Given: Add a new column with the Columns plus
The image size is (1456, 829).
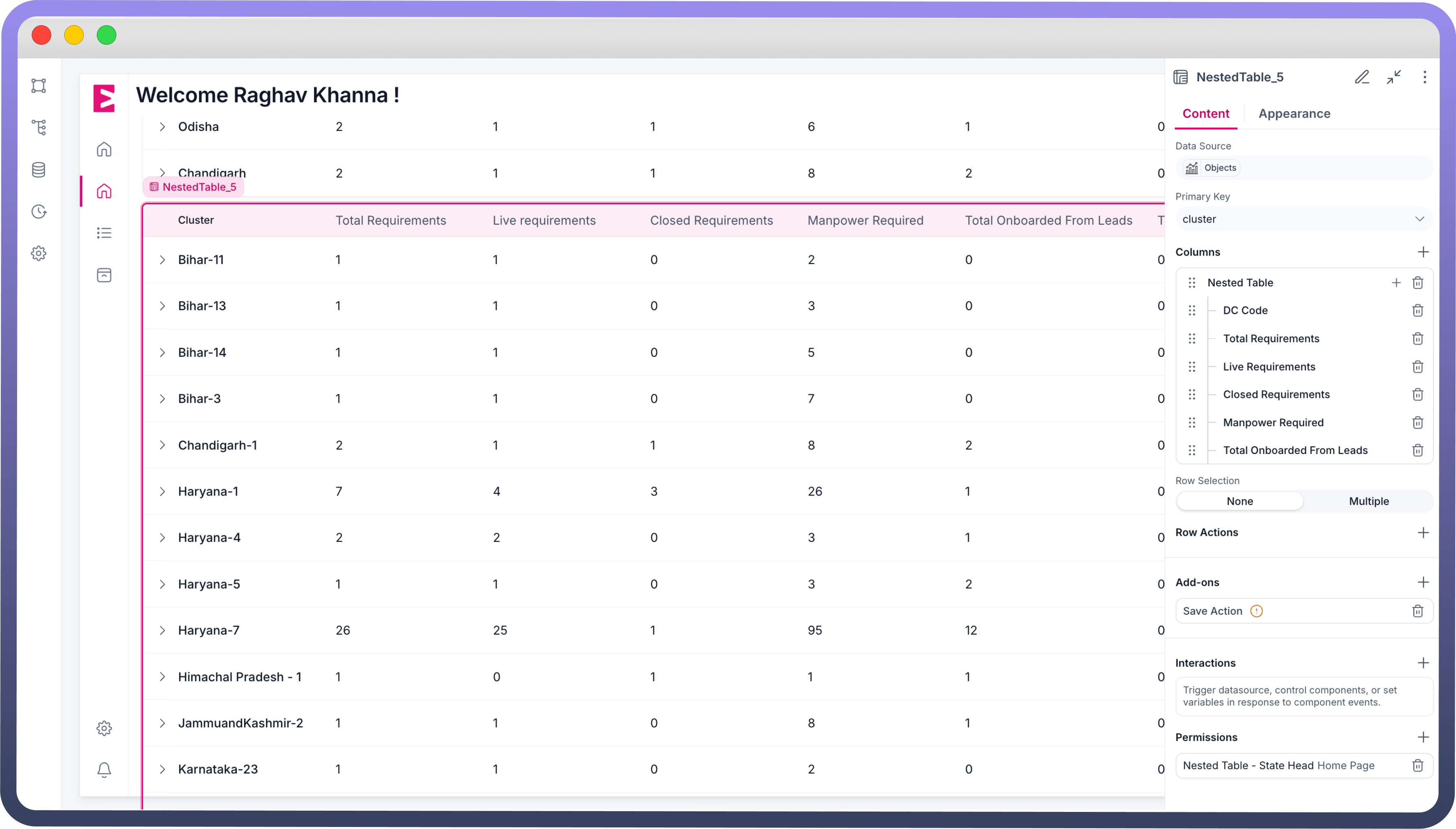Looking at the screenshot, I should coord(1423,252).
